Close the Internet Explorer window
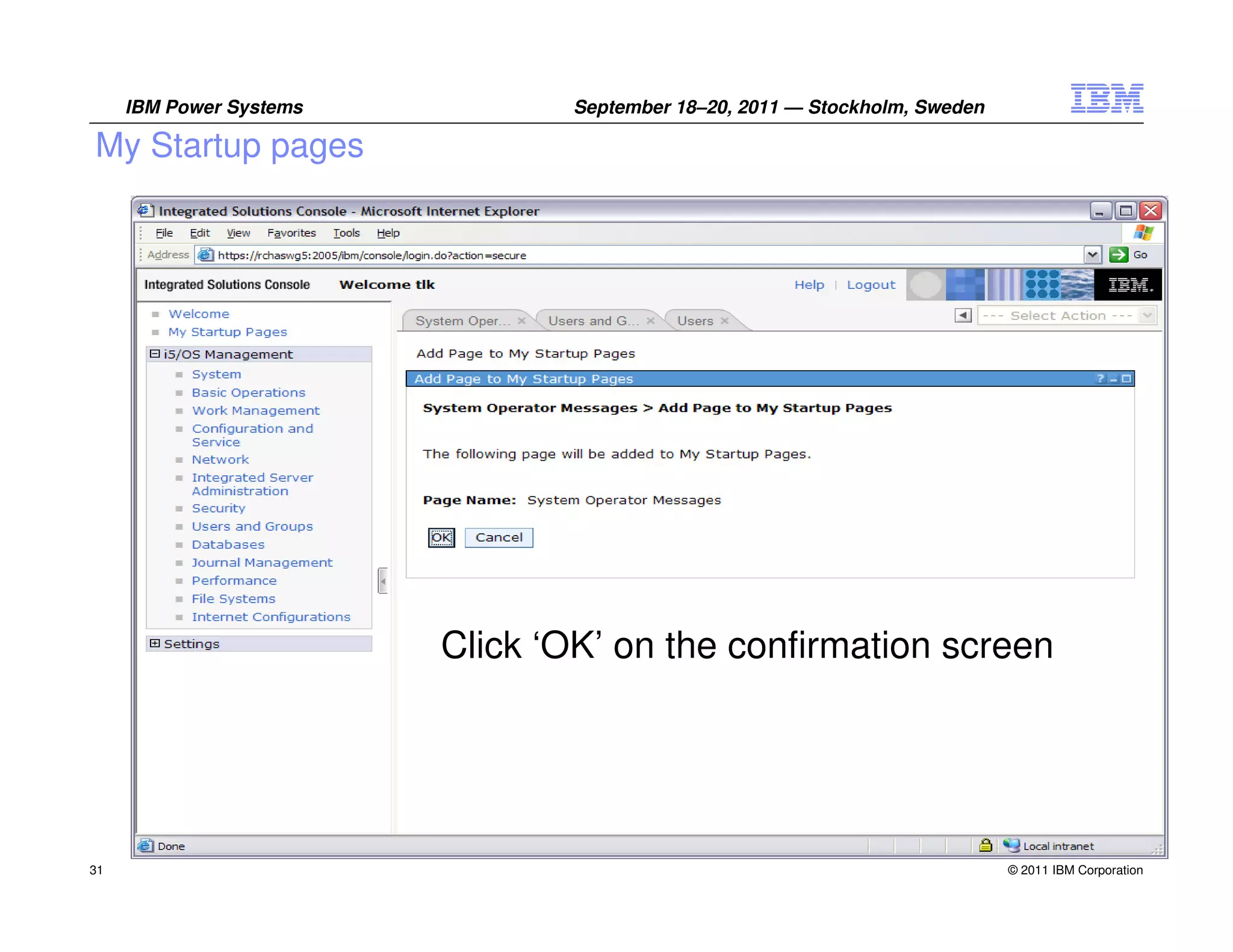The width and height of the screenshot is (1233, 952). pyautogui.click(x=1151, y=211)
